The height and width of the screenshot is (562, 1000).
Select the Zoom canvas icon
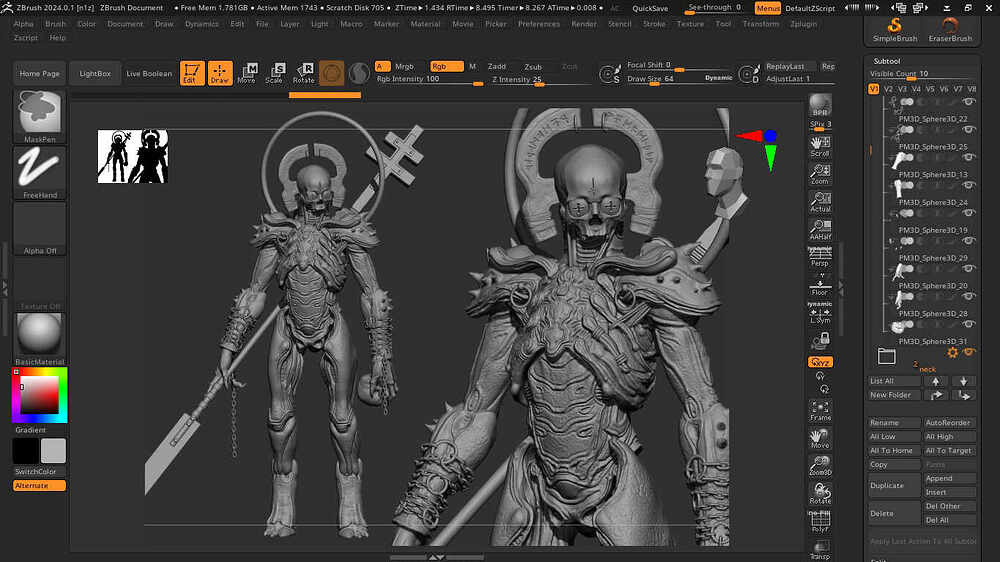pyautogui.click(x=820, y=174)
